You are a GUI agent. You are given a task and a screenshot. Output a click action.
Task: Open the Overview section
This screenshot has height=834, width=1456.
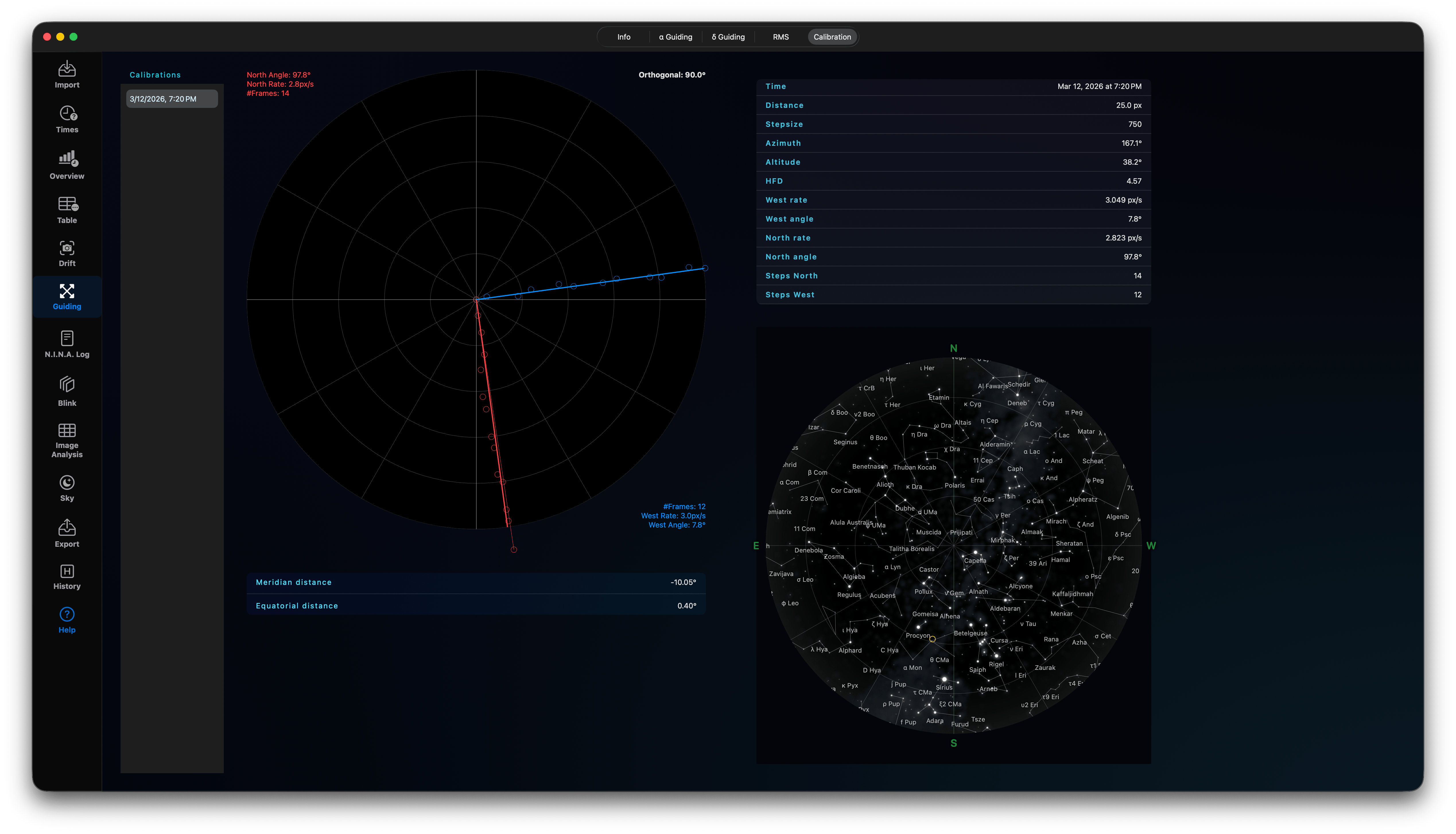(67, 165)
